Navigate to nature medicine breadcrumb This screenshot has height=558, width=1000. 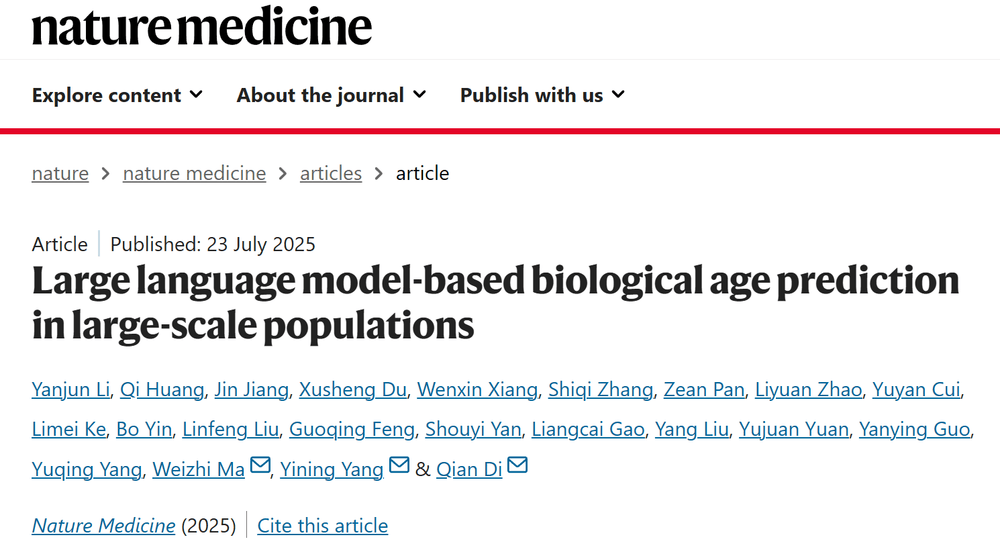(194, 173)
